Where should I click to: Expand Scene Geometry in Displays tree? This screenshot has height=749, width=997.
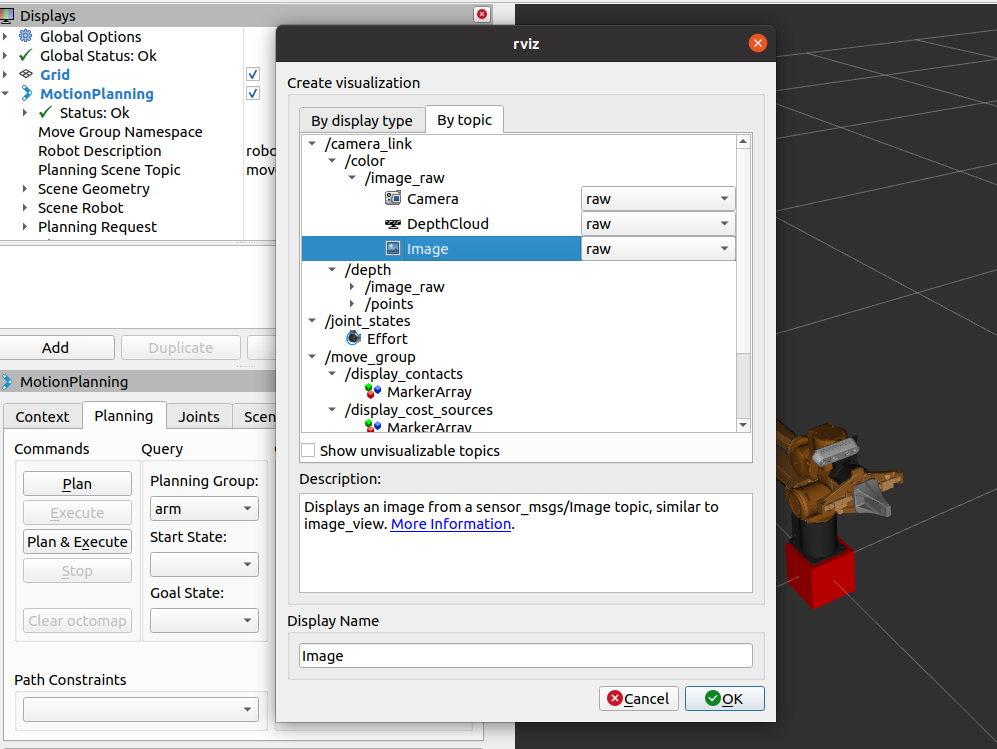tap(24, 189)
